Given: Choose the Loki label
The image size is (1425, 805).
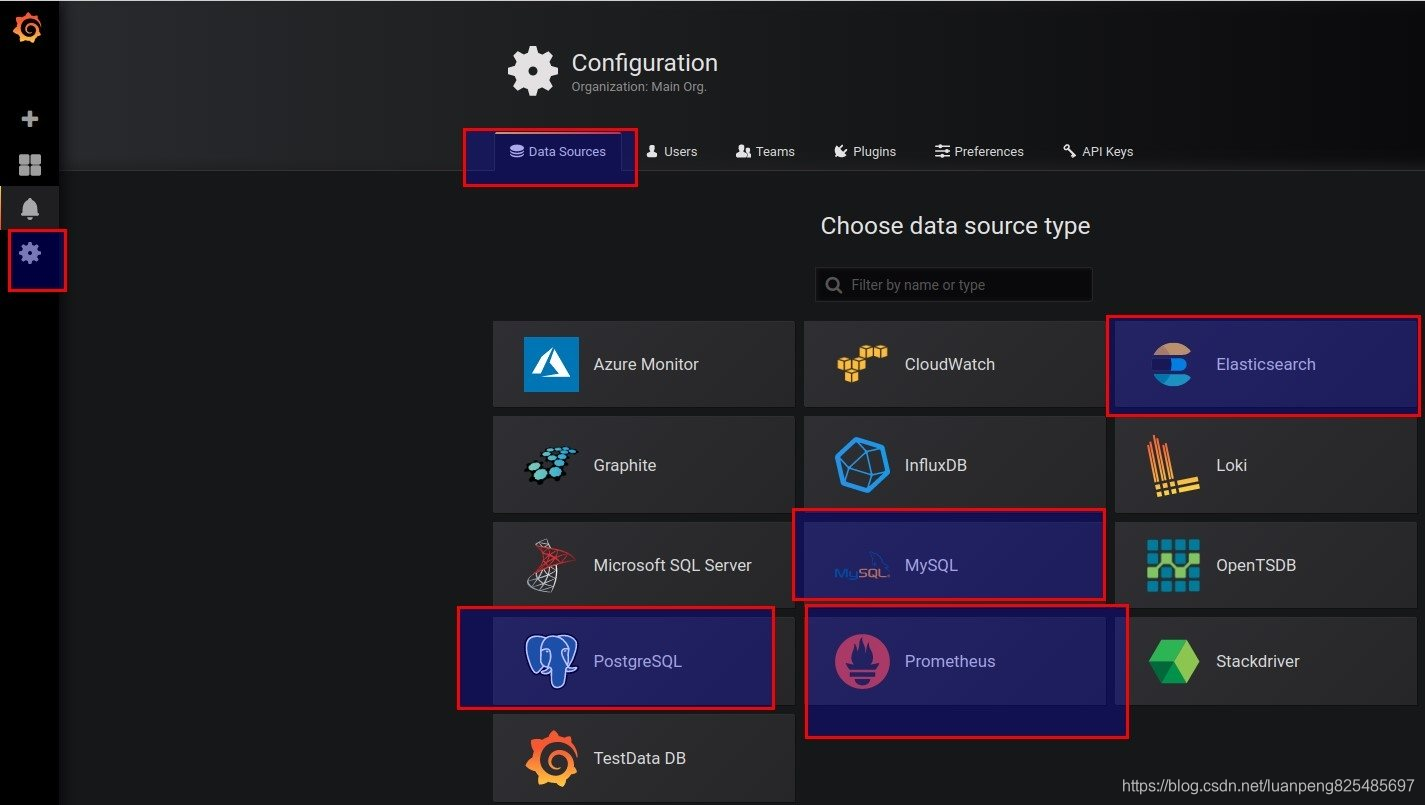Looking at the screenshot, I should tap(1231, 465).
